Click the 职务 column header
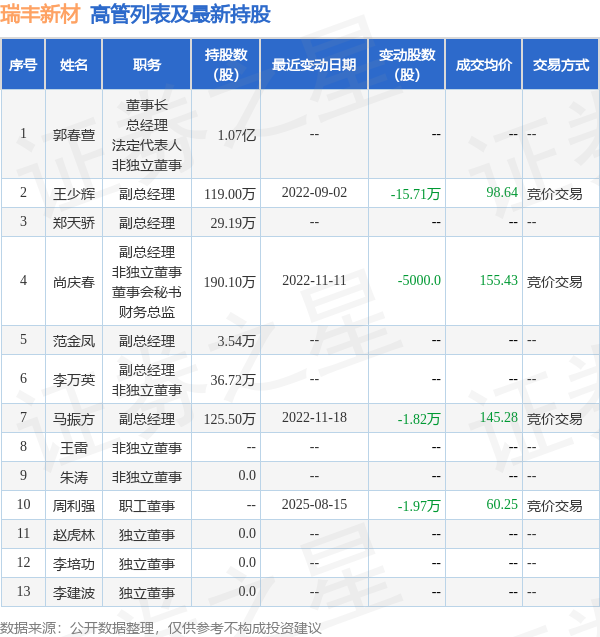The height and width of the screenshot is (637, 600). click(x=147, y=65)
